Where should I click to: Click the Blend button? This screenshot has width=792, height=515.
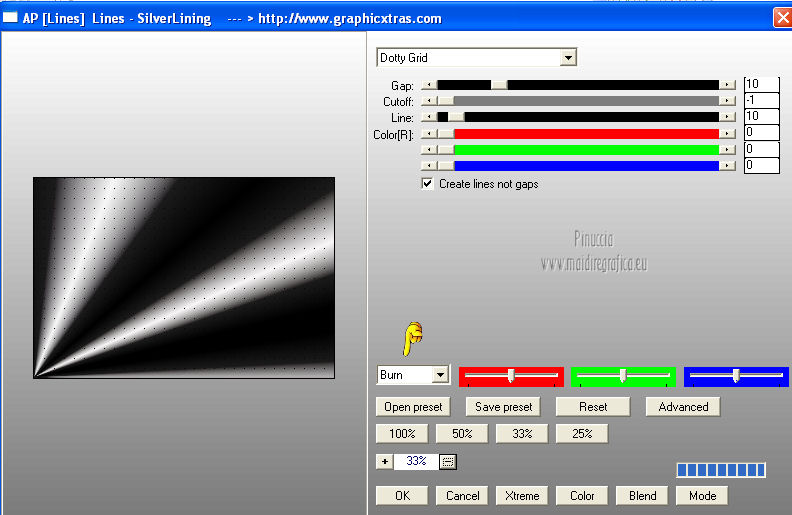[x=642, y=496]
